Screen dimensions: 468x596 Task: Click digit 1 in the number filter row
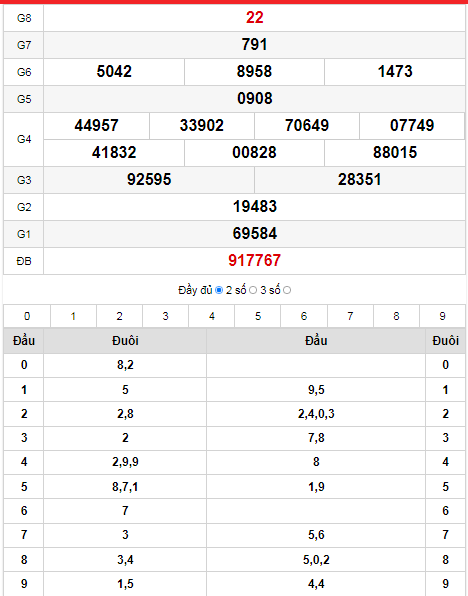click(x=73, y=316)
